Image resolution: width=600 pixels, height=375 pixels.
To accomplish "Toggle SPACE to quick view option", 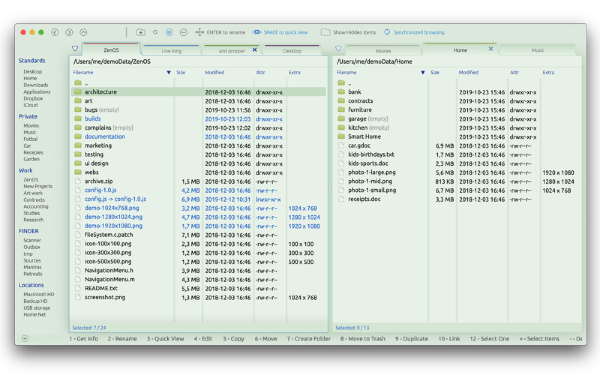I will click(280, 33).
